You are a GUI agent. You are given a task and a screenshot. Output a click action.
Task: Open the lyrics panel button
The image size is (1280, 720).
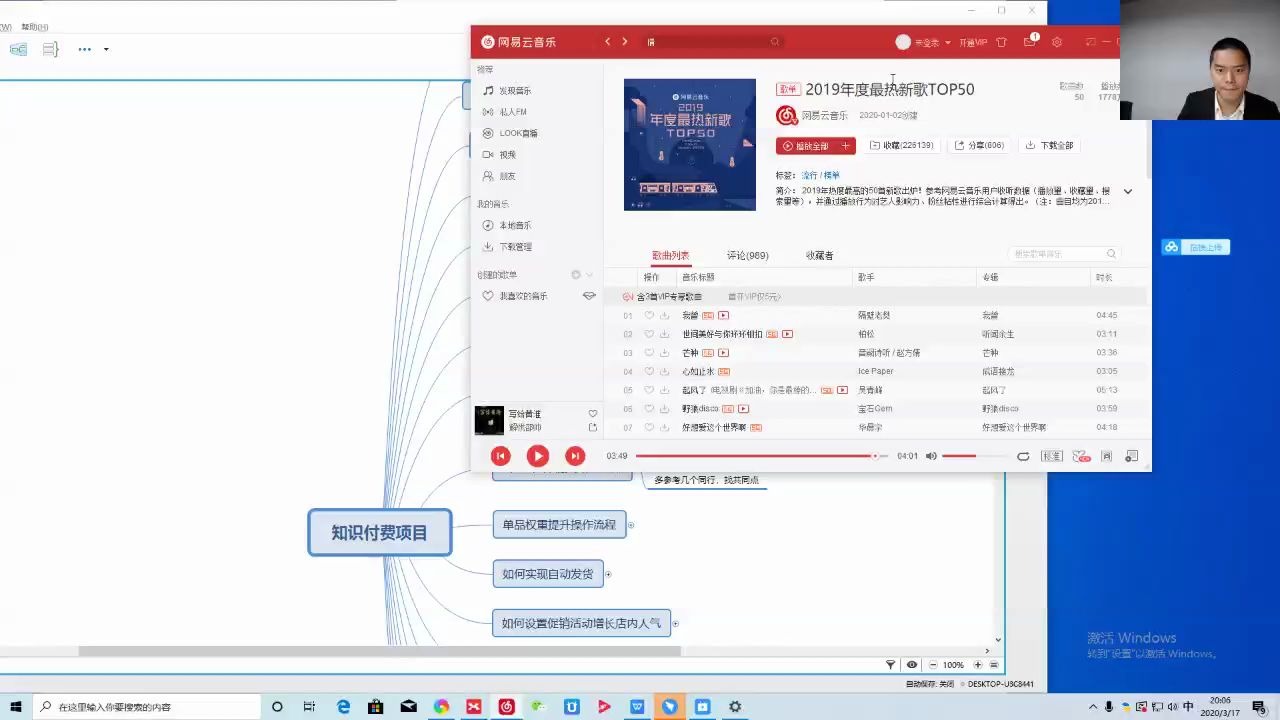1107,456
